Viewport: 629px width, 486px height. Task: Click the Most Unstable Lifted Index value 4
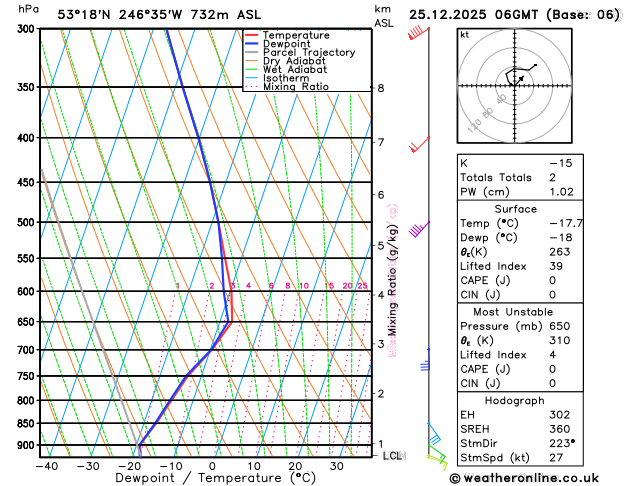(x=552, y=355)
